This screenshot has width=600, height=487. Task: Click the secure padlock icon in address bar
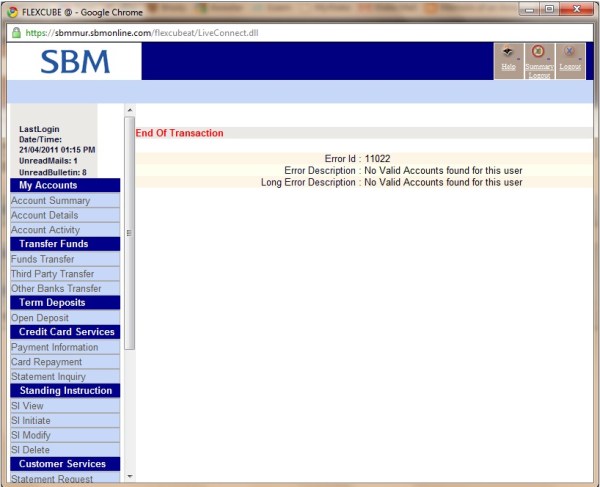[16, 33]
